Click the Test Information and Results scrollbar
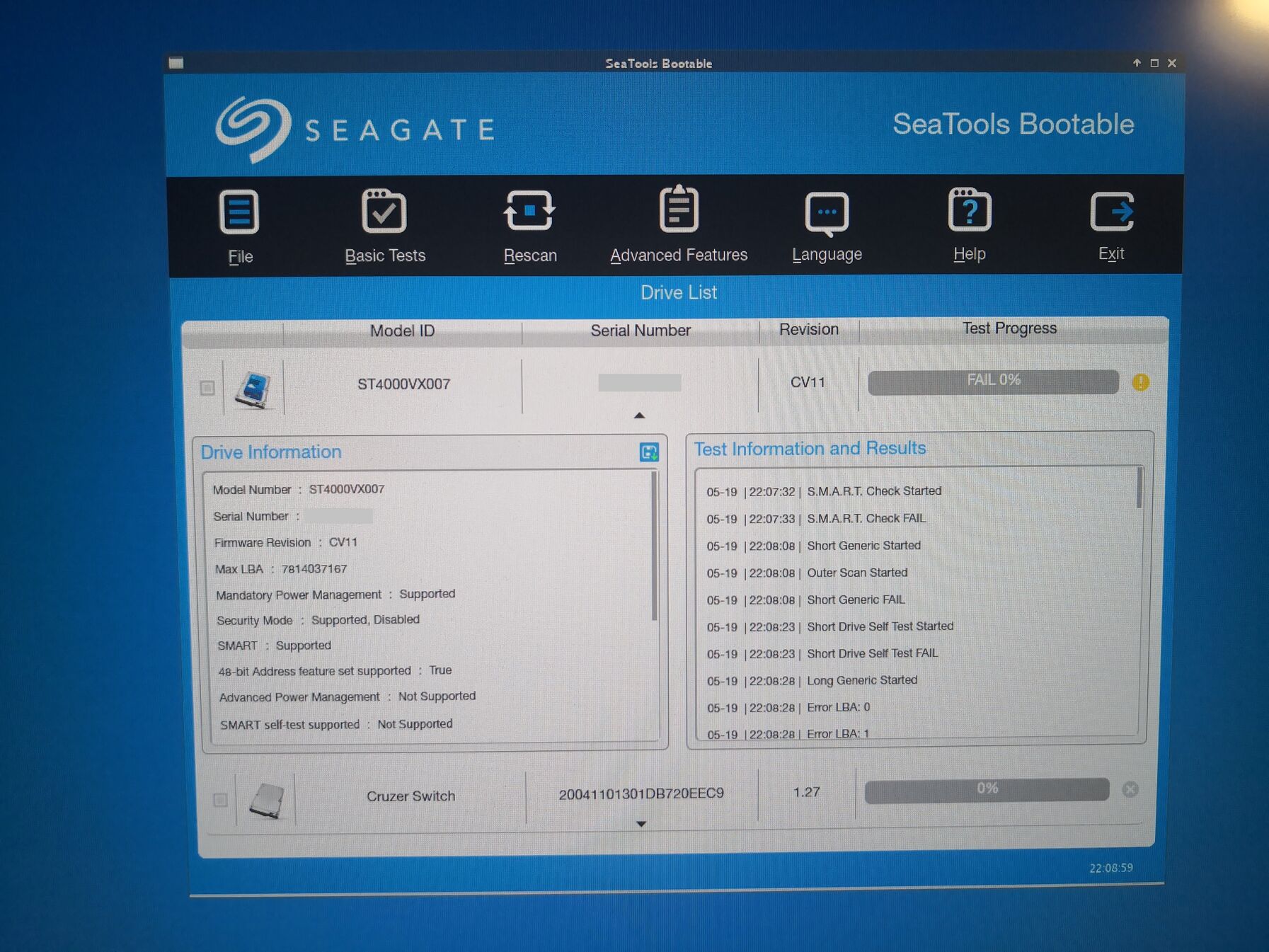1269x952 pixels. 1139,487
